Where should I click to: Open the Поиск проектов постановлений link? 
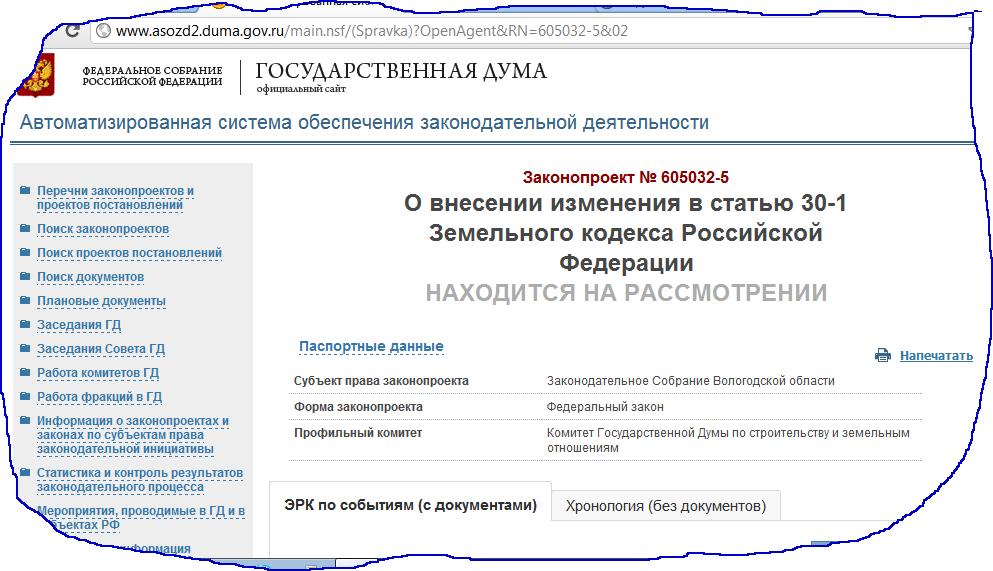click(x=129, y=253)
